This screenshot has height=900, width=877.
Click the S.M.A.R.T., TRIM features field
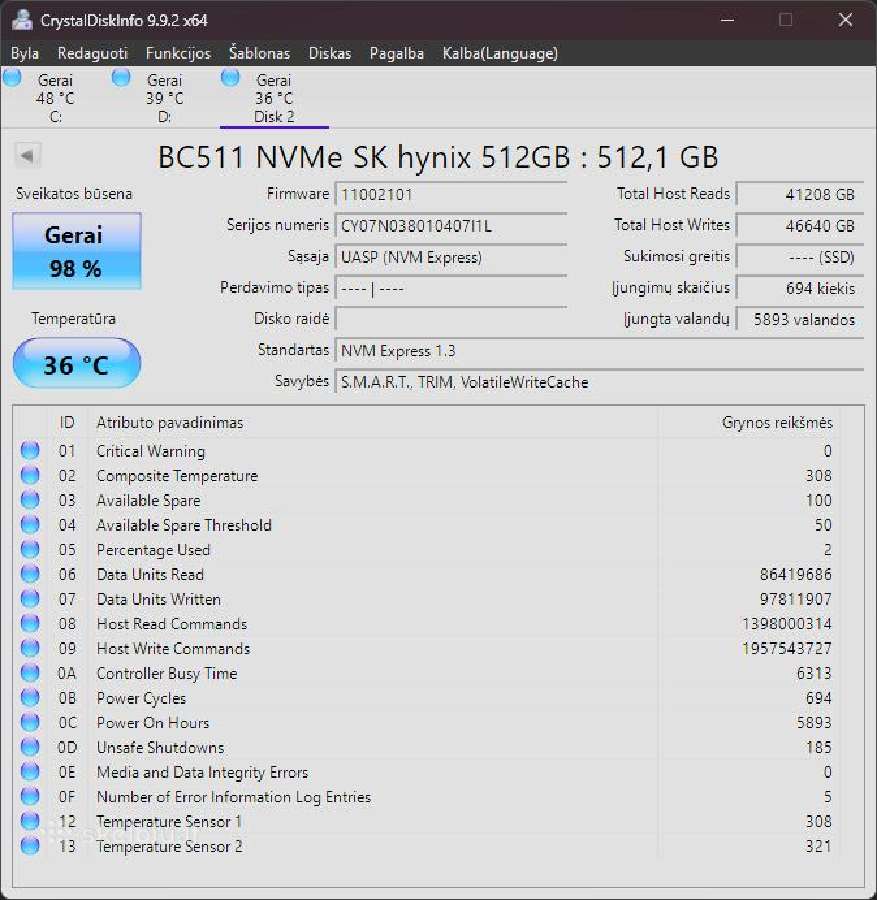click(x=600, y=382)
